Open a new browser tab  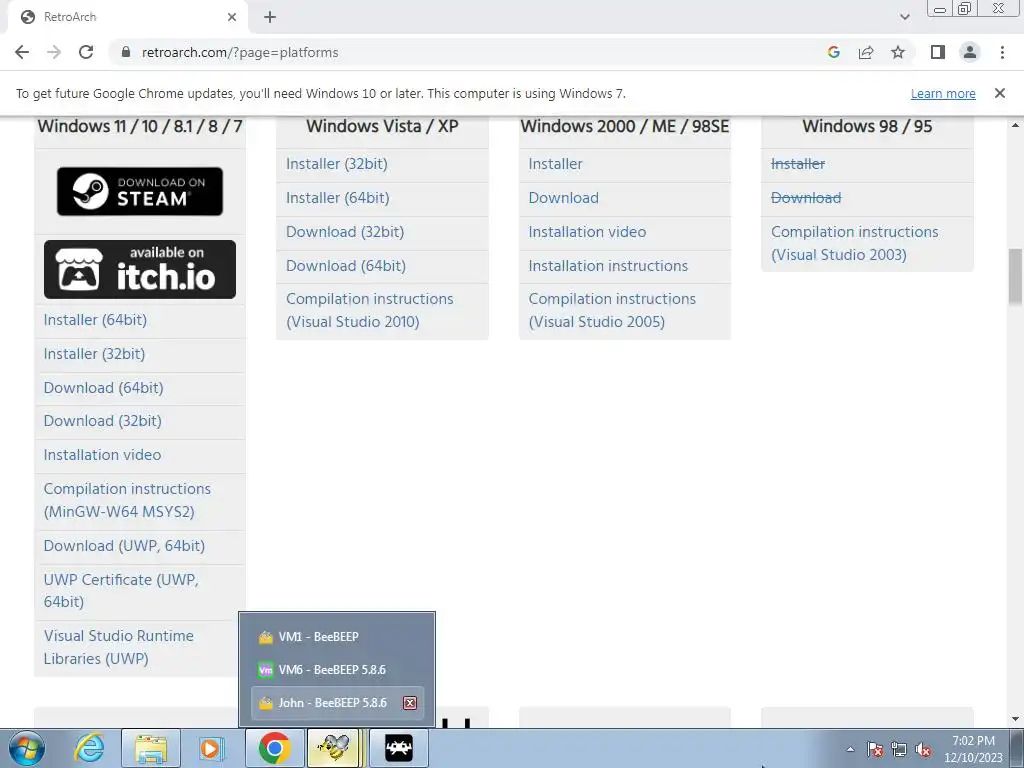pyautogui.click(x=270, y=17)
